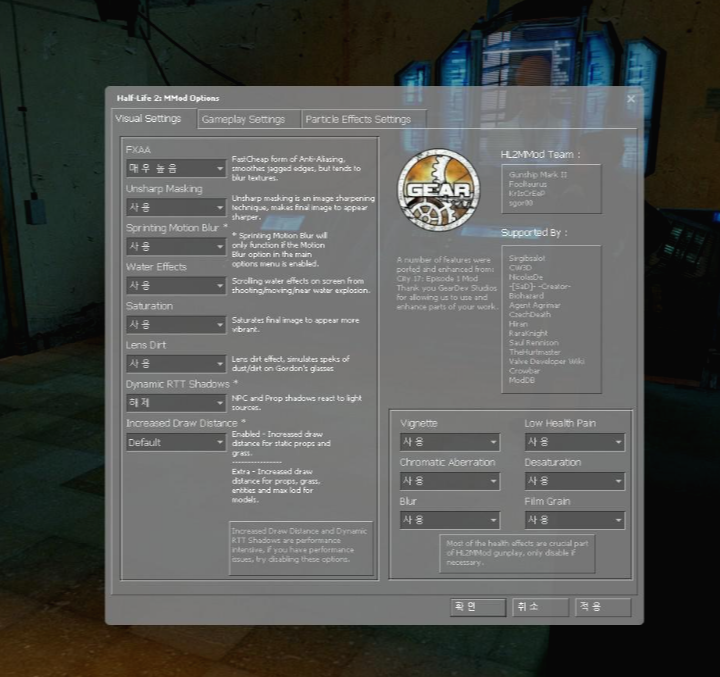Select 'Sirgibsalot' in Supported By list
This screenshot has height=677, width=720.
[x=527, y=258]
